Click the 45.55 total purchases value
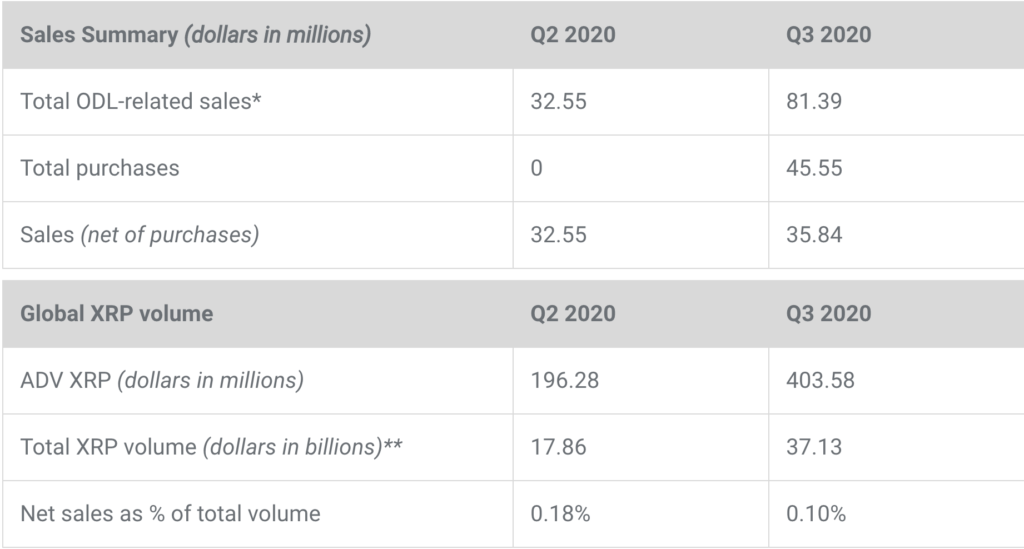Image resolution: width=1024 pixels, height=549 pixels. pos(814,168)
